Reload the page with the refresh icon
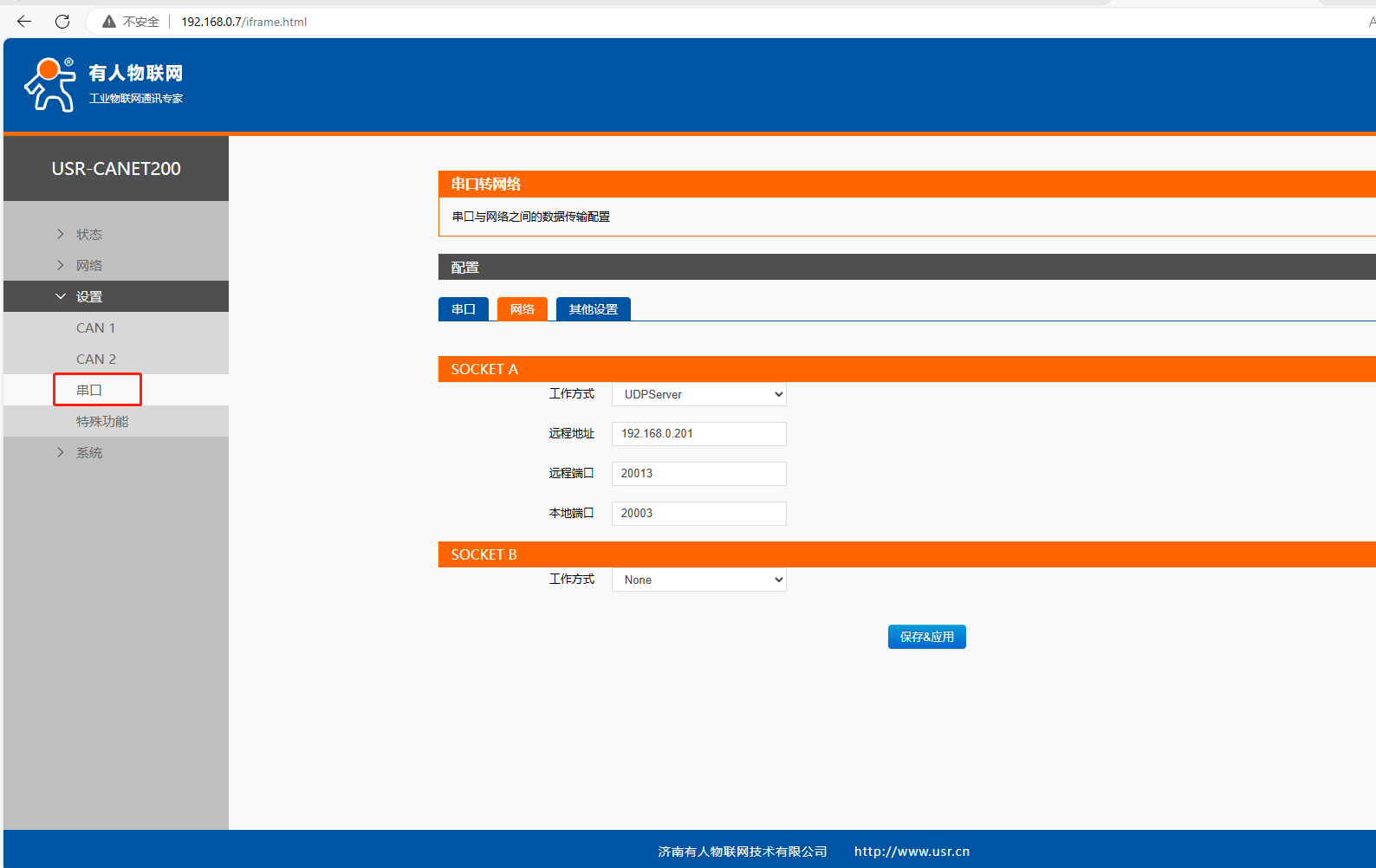1376x868 pixels. (x=62, y=22)
